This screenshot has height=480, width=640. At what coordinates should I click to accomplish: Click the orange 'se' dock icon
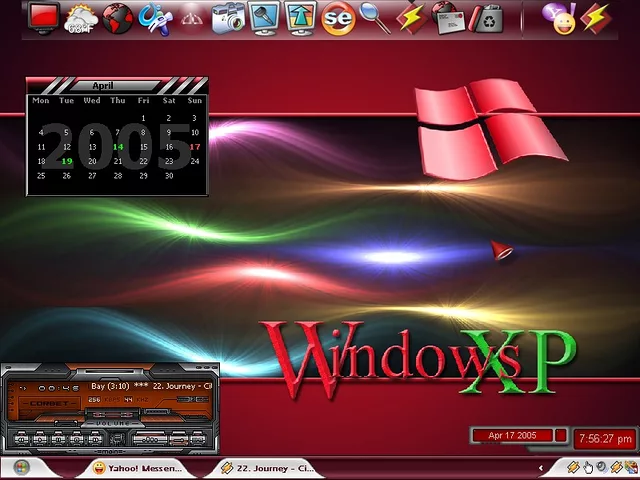pyautogui.click(x=339, y=17)
